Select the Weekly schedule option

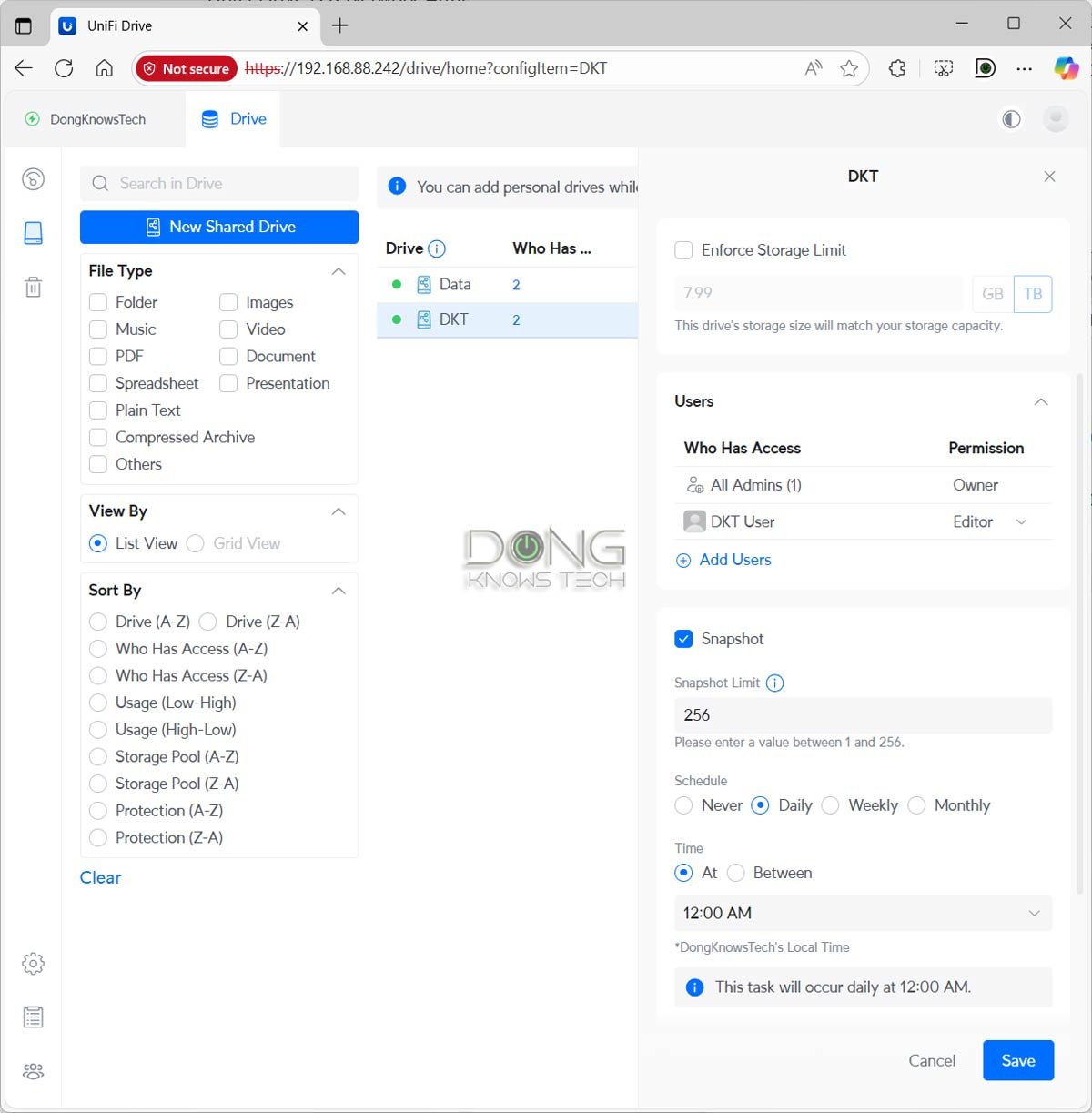(x=831, y=805)
